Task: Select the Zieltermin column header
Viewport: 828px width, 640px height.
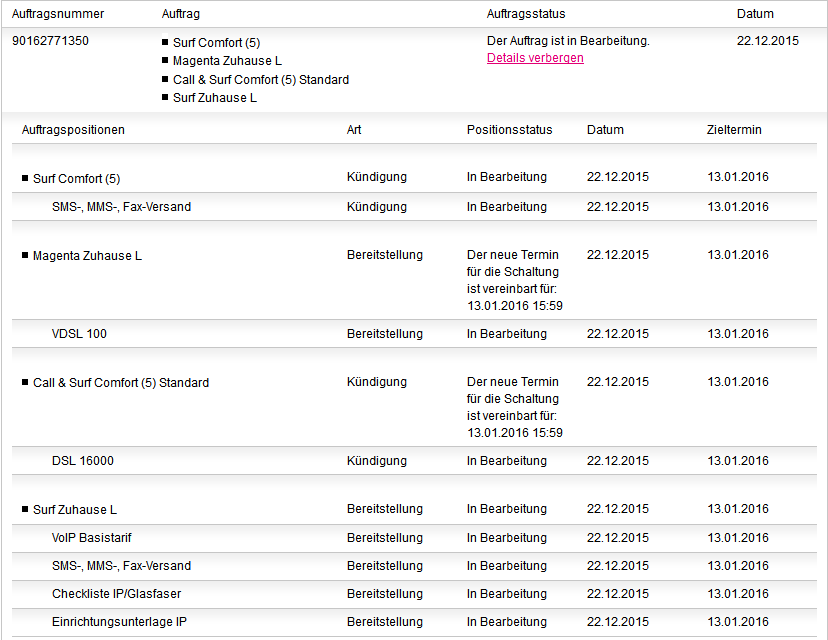Action: 734,130
